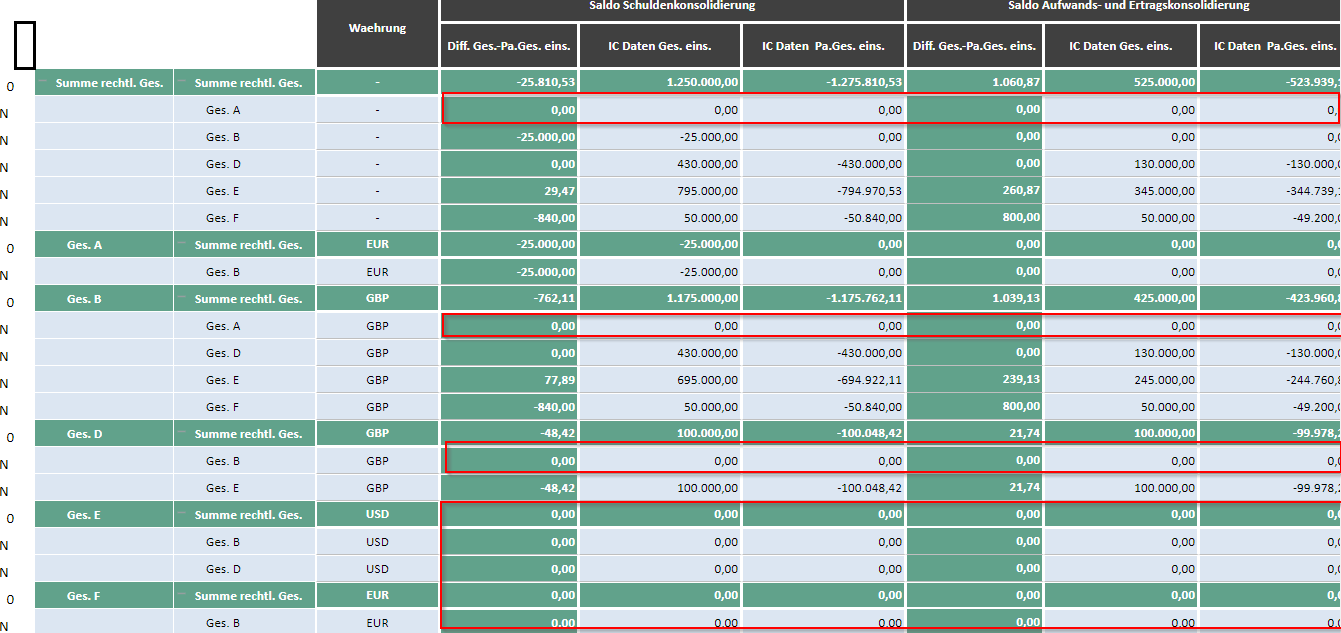
Task: Select the Ges. A row label with GBP currency
Action: pos(245,325)
